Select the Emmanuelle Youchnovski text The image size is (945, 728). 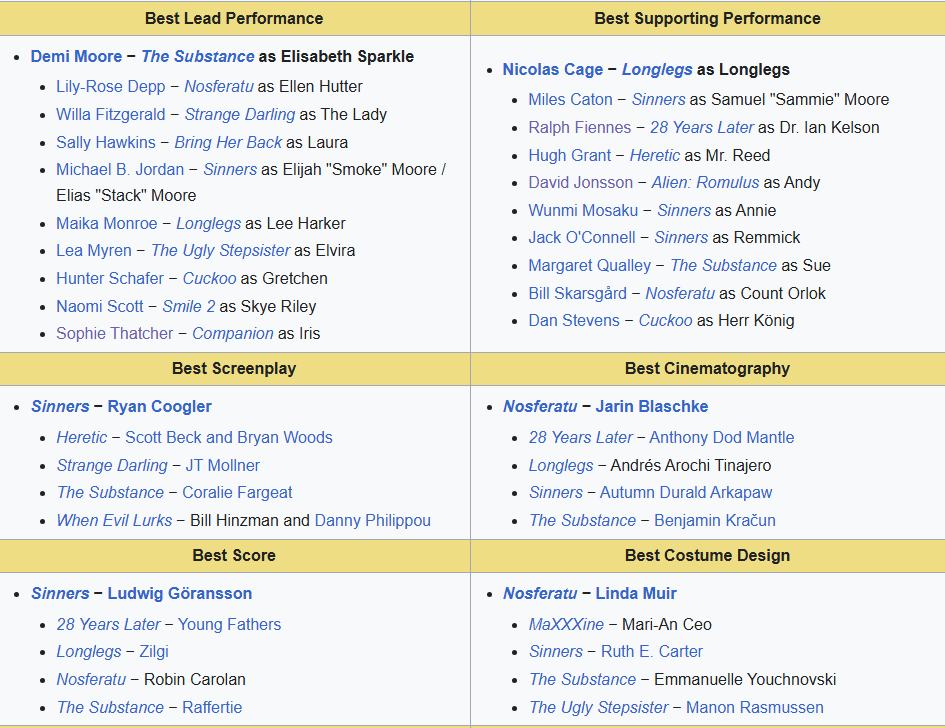tap(745, 680)
